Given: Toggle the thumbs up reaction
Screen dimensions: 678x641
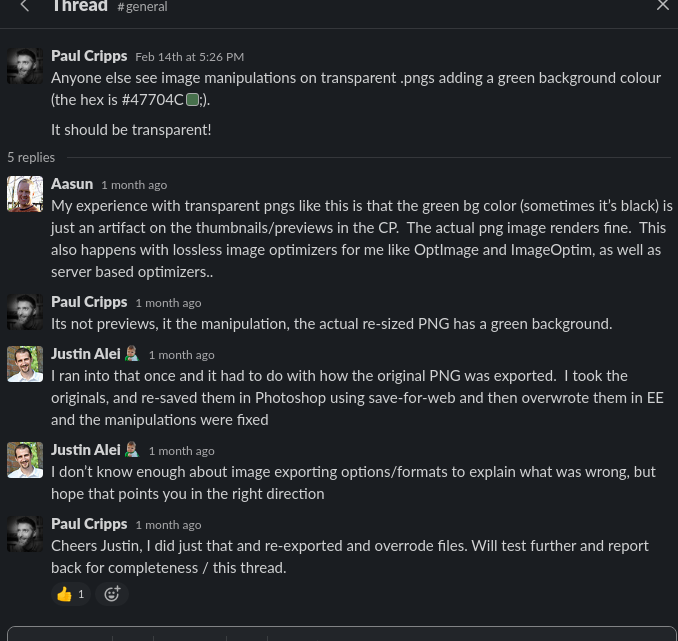Looking at the screenshot, I should point(70,594).
